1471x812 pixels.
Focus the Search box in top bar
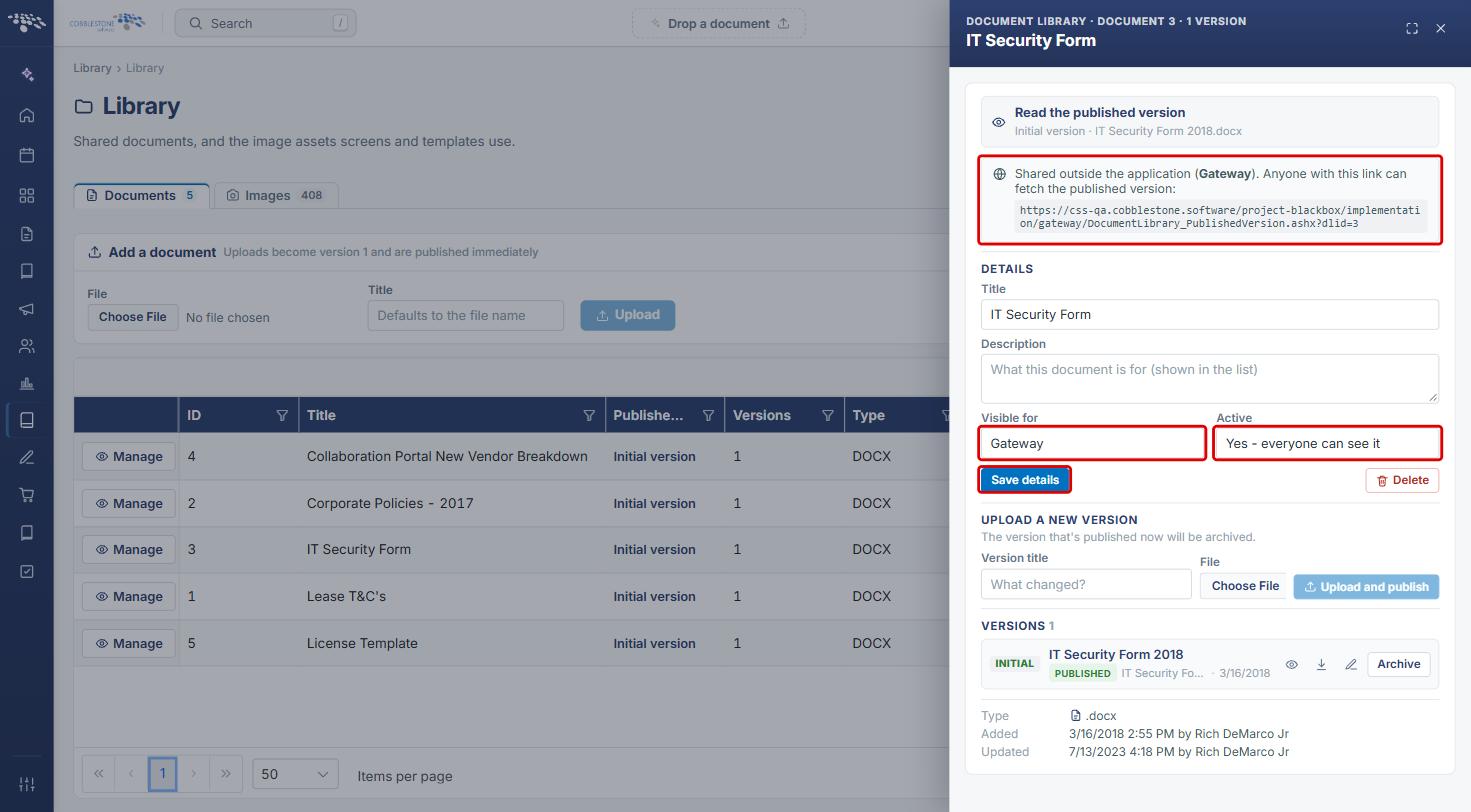pos(265,23)
